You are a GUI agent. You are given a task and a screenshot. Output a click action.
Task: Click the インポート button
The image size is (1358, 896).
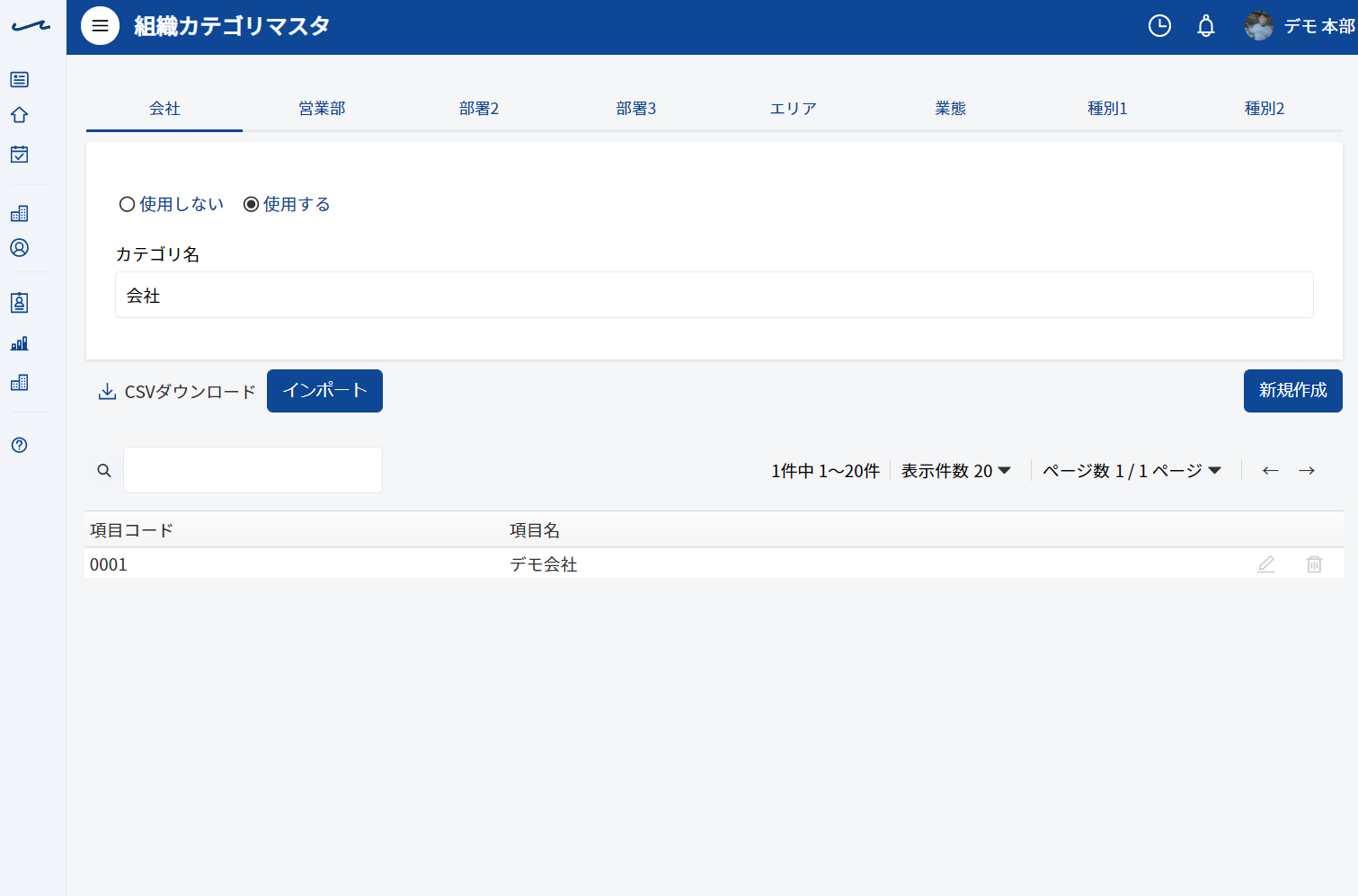pyautogui.click(x=324, y=391)
